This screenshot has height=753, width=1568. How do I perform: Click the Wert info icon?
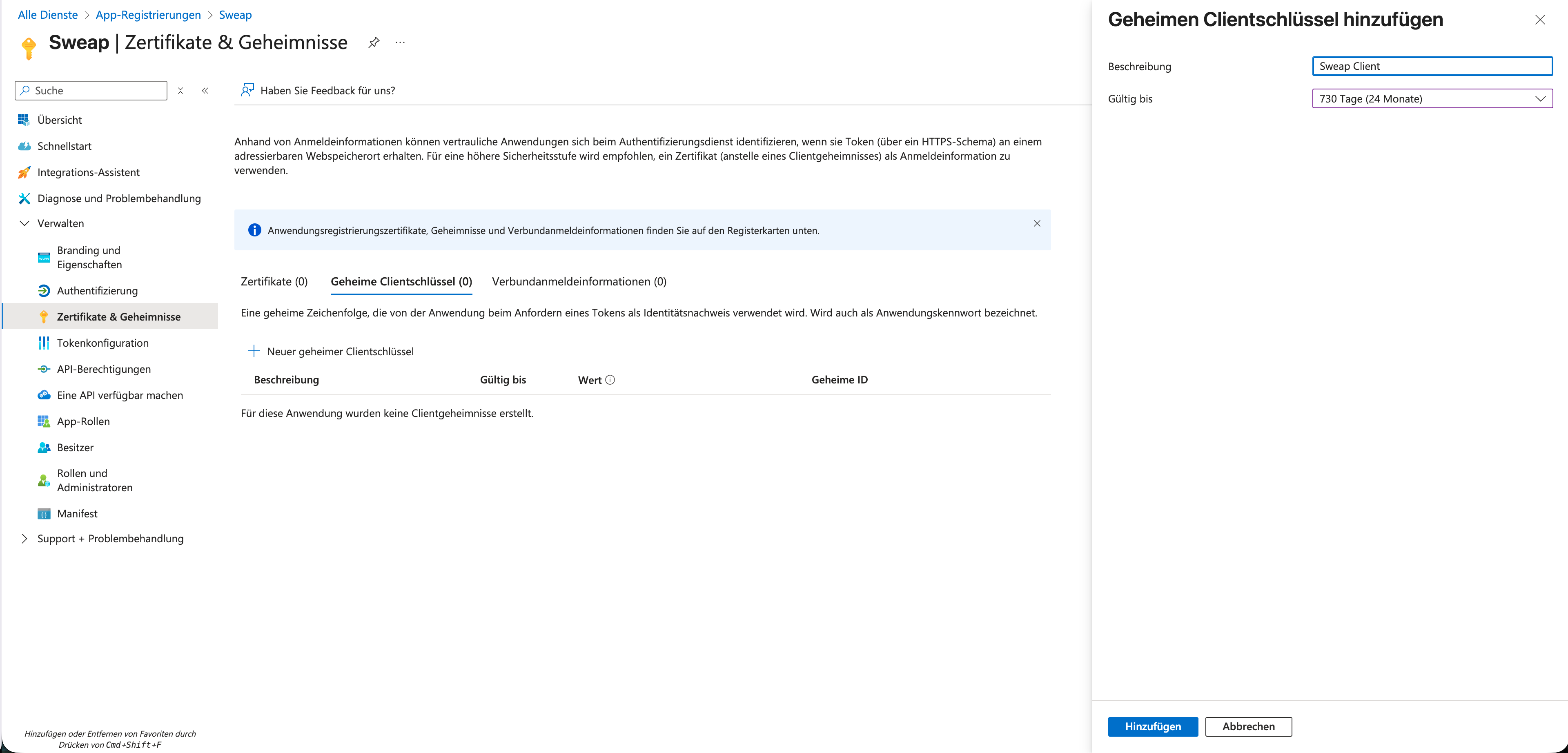click(610, 380)
